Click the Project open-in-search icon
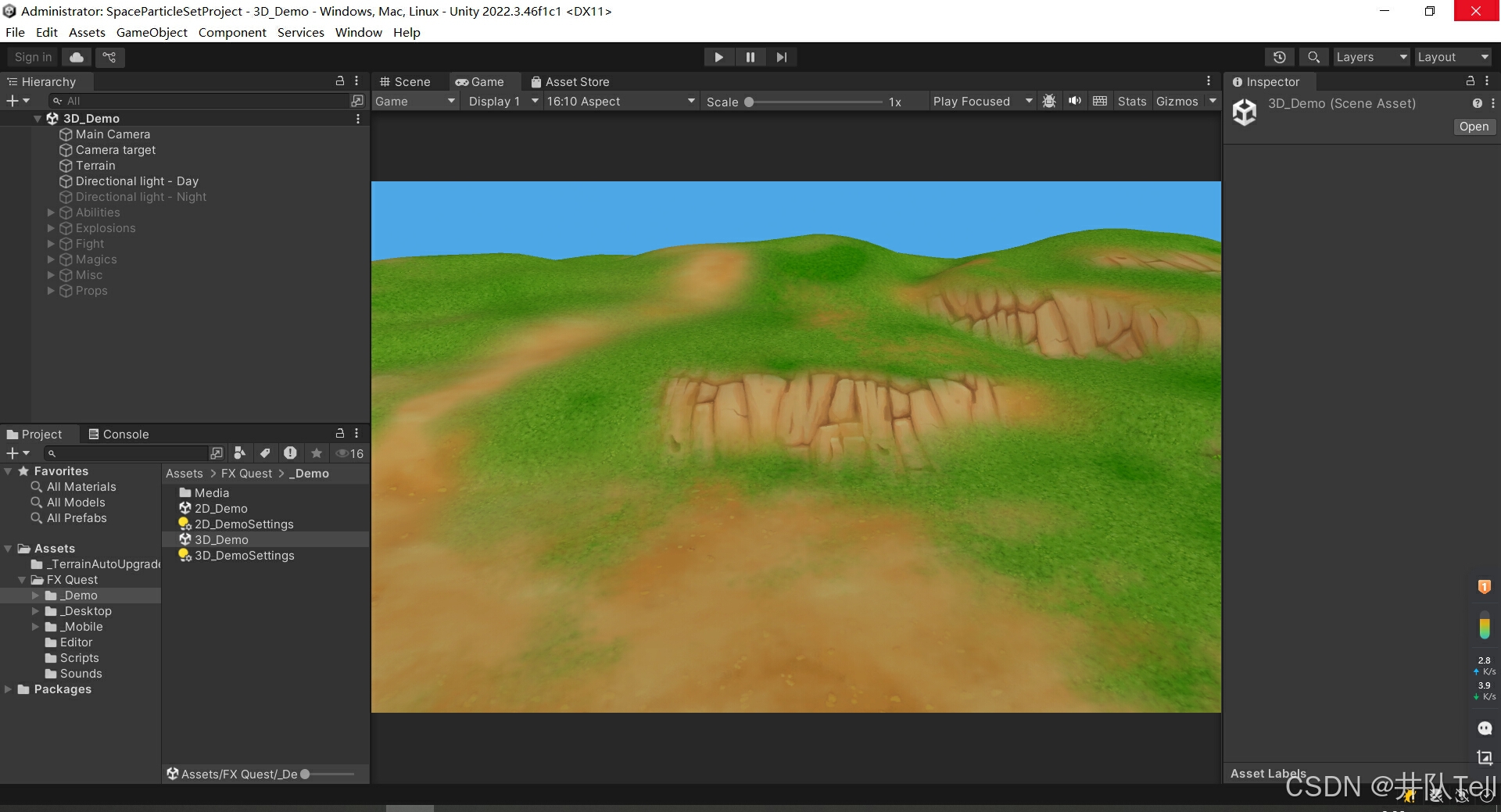This screenshot has width=1501, height=812. [x=217, y=453]
